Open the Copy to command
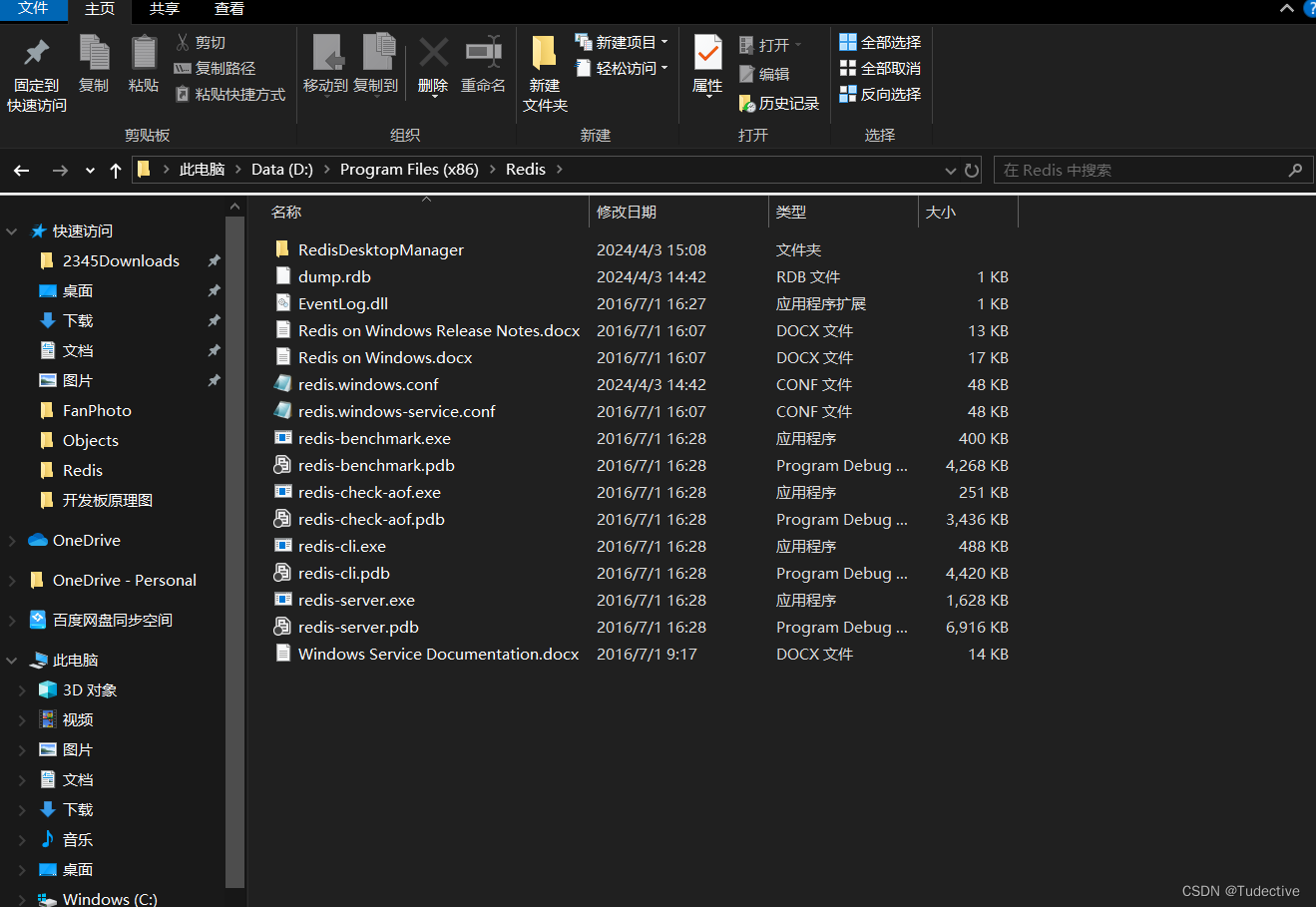Image resolution: width=1316 pixels, height=907 pixels. point(376,65)
